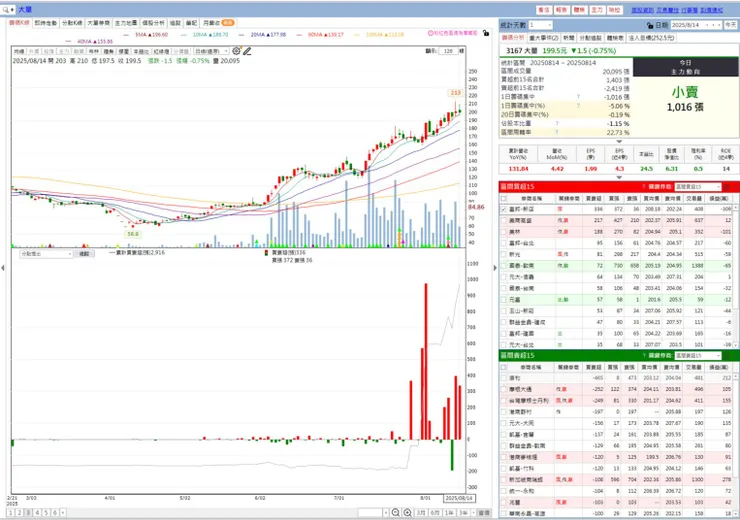Click help mark beside 1日籌碼集中(%)

tap(578, 106)
